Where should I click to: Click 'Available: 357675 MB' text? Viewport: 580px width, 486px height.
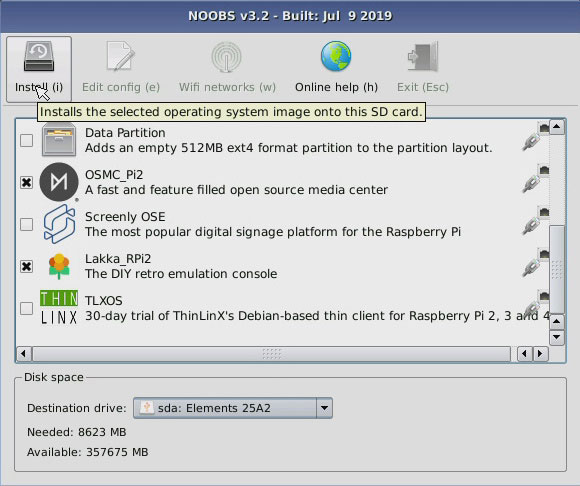(x=88, y=452)
